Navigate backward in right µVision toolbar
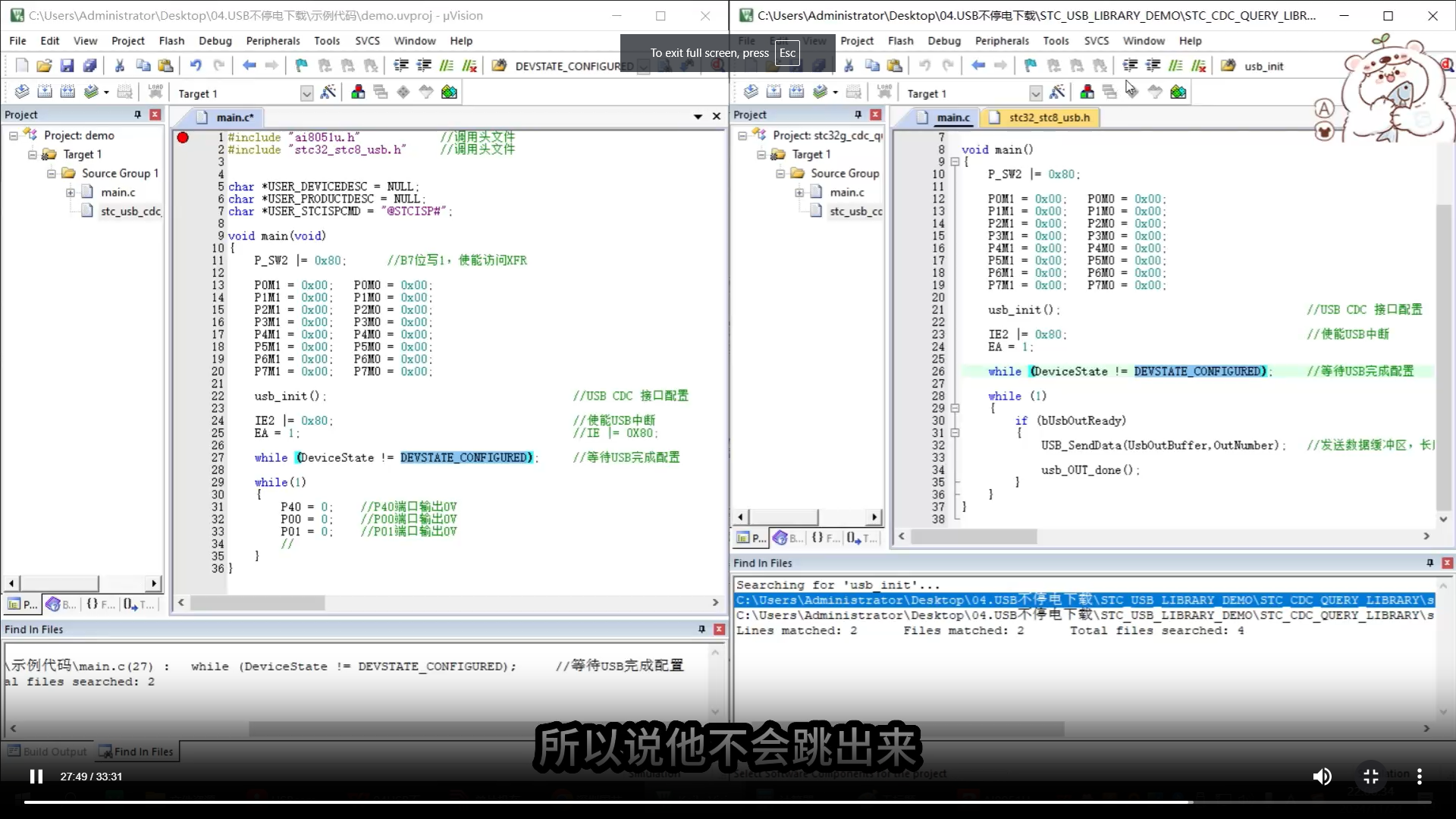 [x=978, y=66]
